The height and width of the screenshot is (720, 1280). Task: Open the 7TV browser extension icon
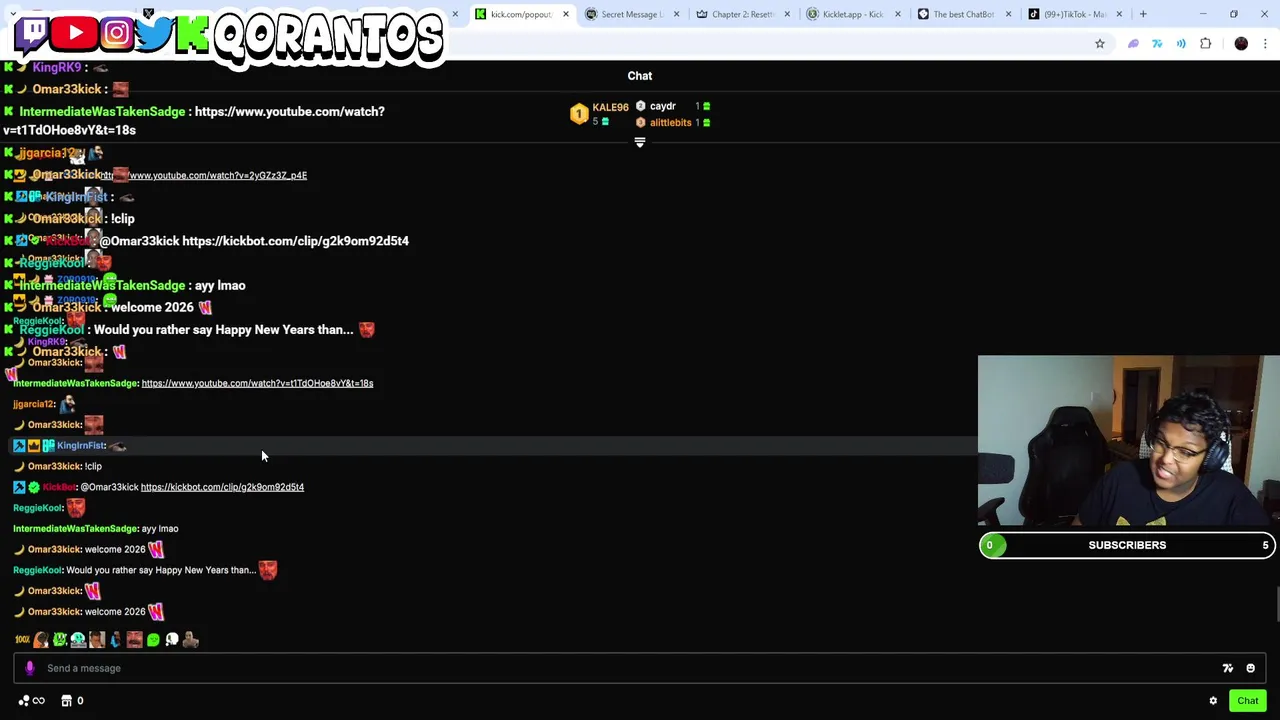[1157, 44]
